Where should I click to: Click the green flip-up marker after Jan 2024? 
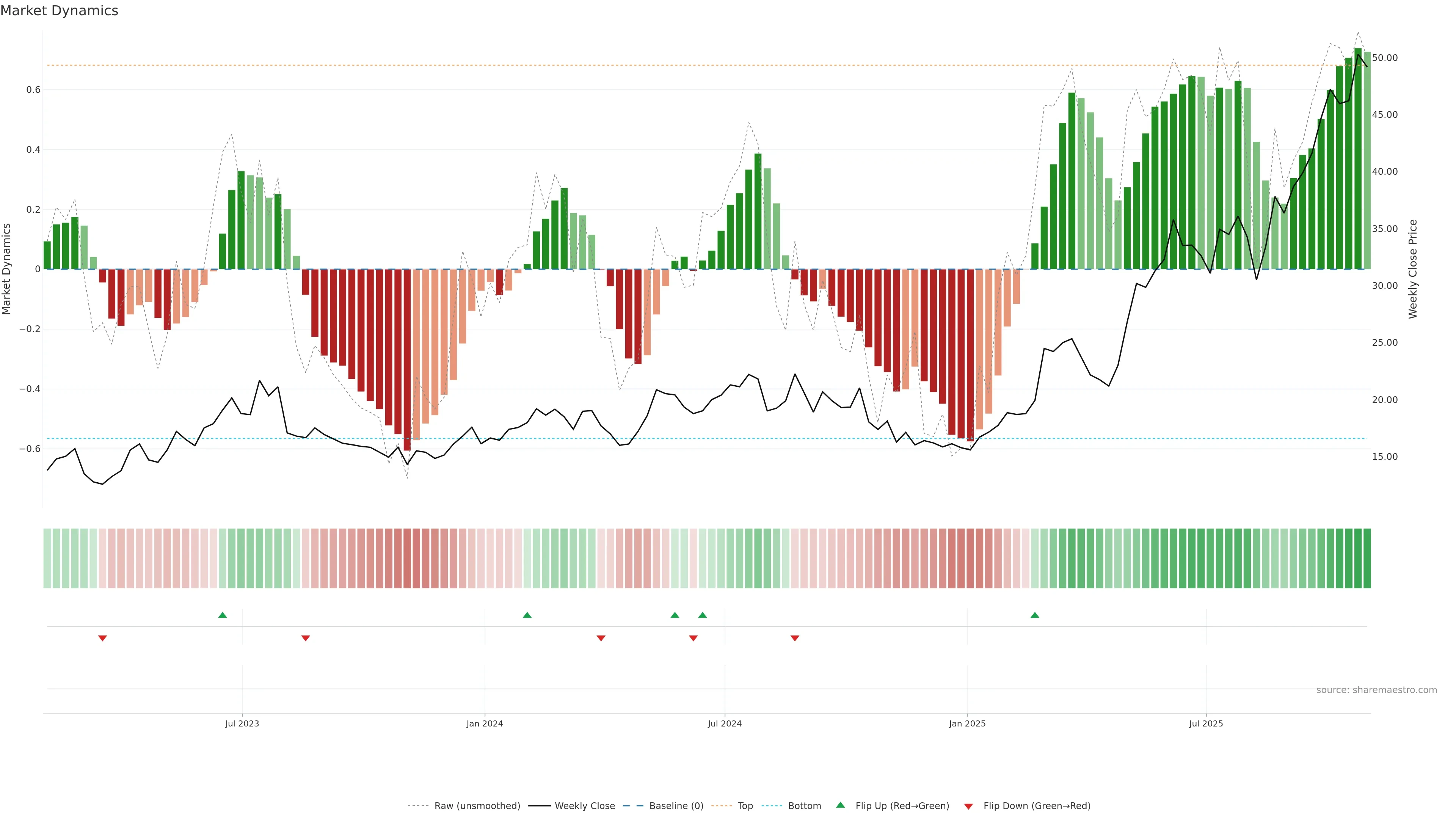pyautogui.click(x=527, y=615)
